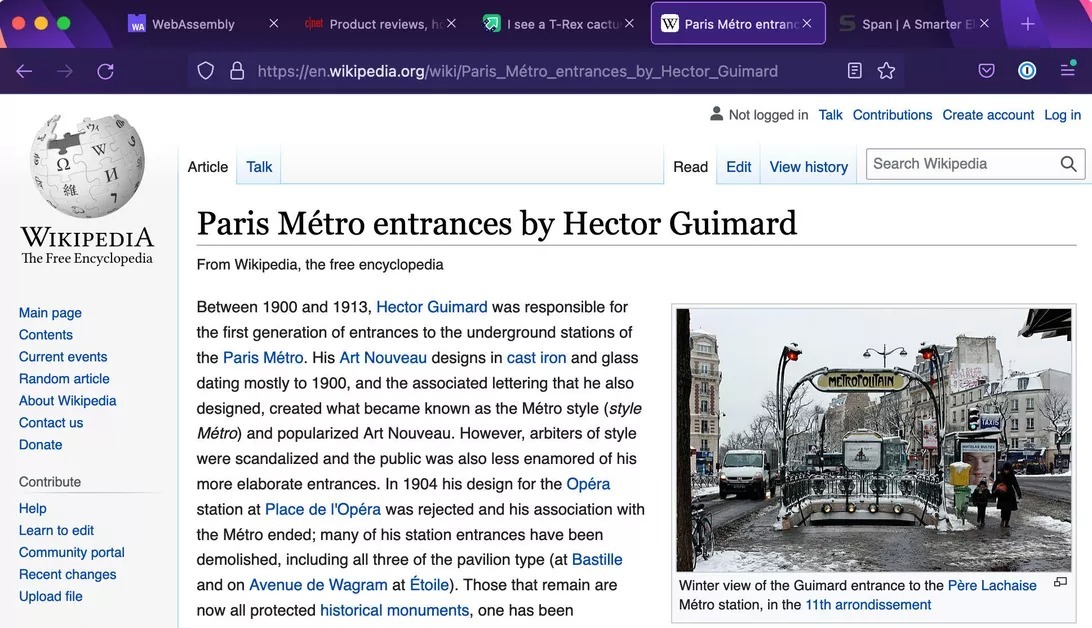Click the Wikipedia globe logo
Viewport: 1092px width, 628px height.
pyautogui.click(x=87, y=166)
